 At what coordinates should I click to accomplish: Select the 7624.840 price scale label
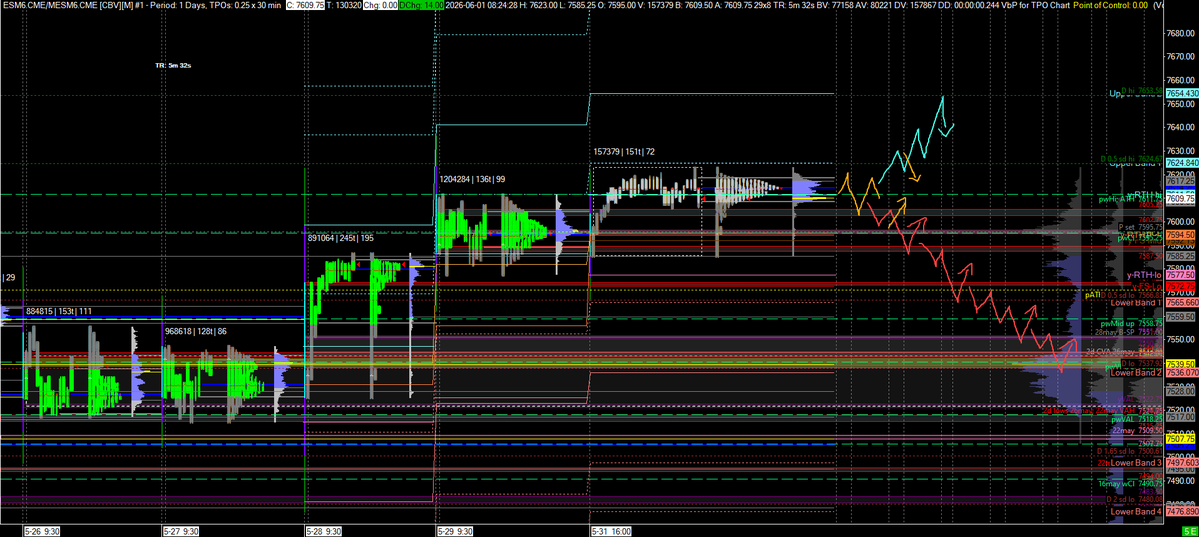1182,163
